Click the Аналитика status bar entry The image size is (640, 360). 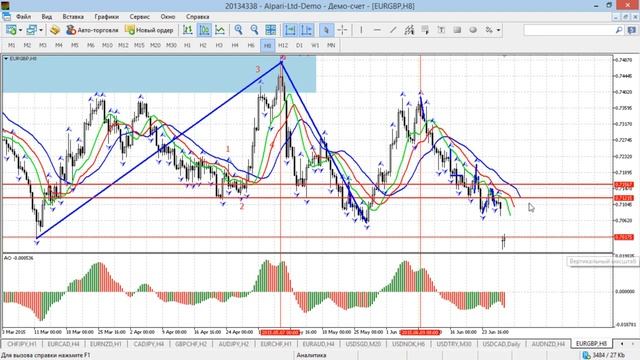[x=311, y=355]
